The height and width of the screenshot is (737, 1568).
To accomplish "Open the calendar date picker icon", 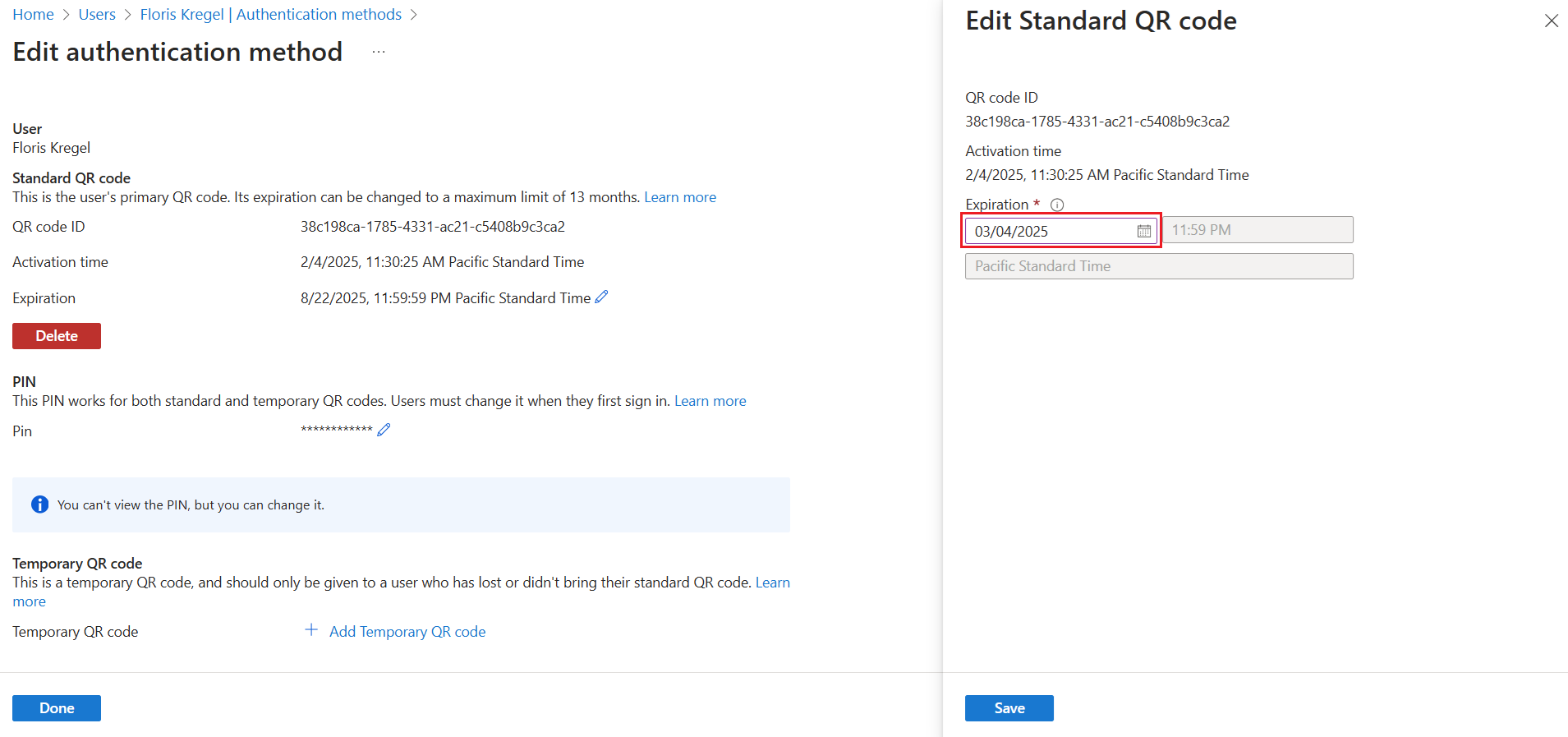I will [x=1143, y=231].
